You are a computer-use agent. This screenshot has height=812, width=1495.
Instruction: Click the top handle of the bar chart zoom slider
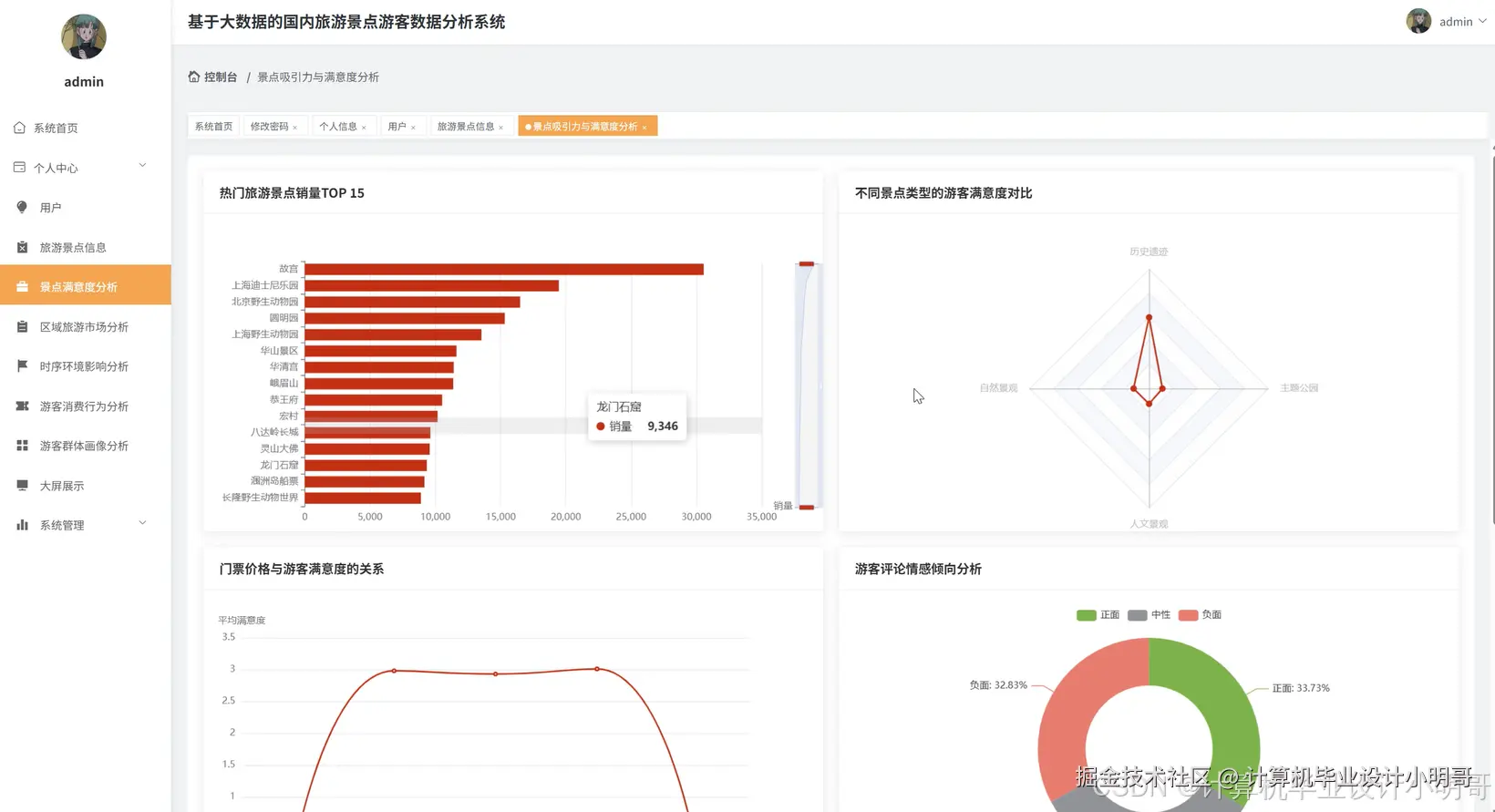coord(807,264)
